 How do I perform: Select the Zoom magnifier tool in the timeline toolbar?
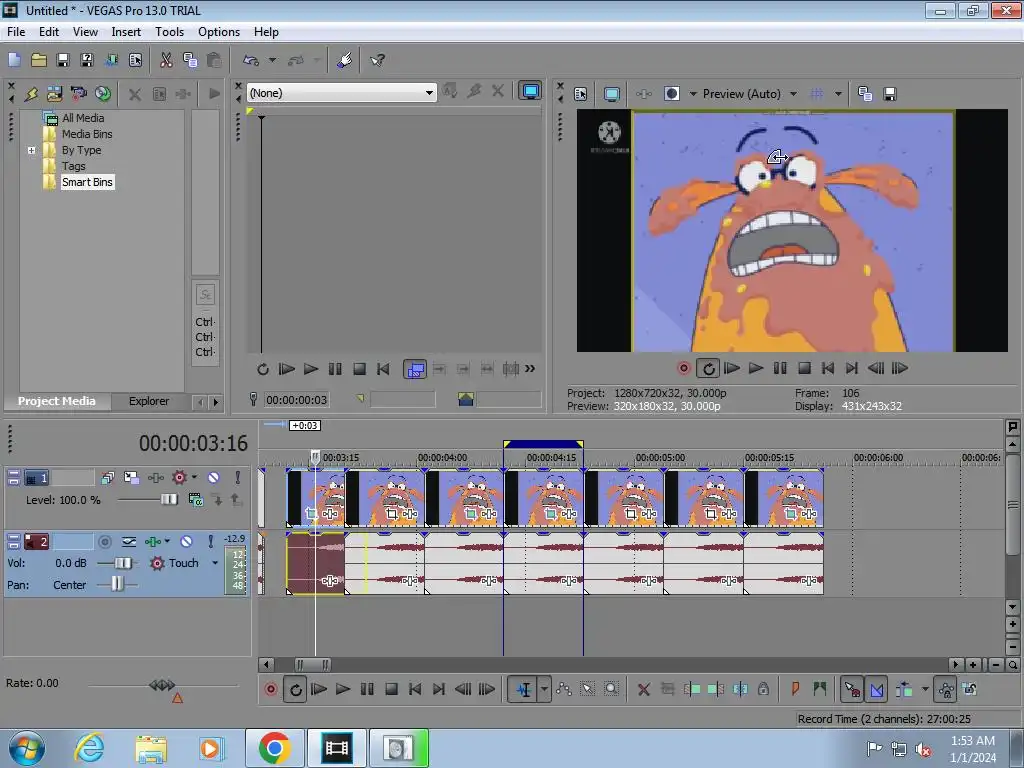click(611, 689)
